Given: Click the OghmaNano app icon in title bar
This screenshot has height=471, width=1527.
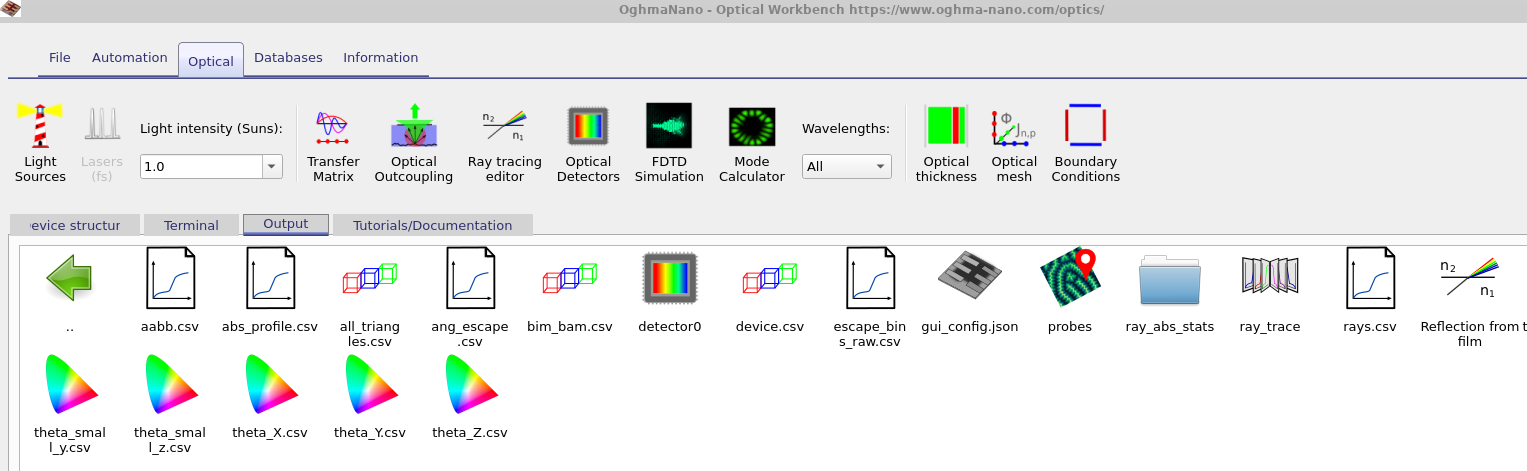Looking at the screenshot, I should [10, 9].
